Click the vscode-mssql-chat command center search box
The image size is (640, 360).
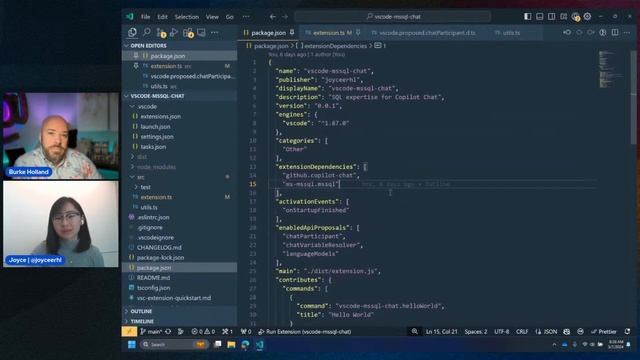click(393, 17)
